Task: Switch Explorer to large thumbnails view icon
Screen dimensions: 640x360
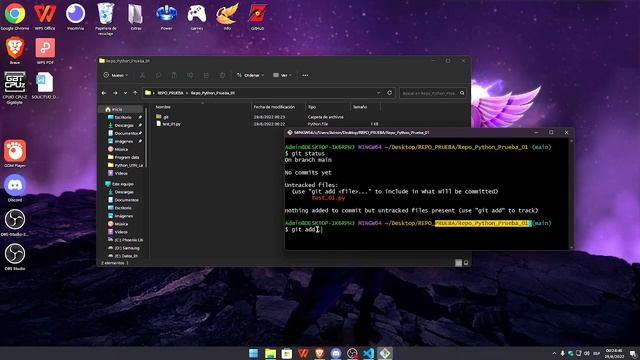Action: click(x=466, y=263)
